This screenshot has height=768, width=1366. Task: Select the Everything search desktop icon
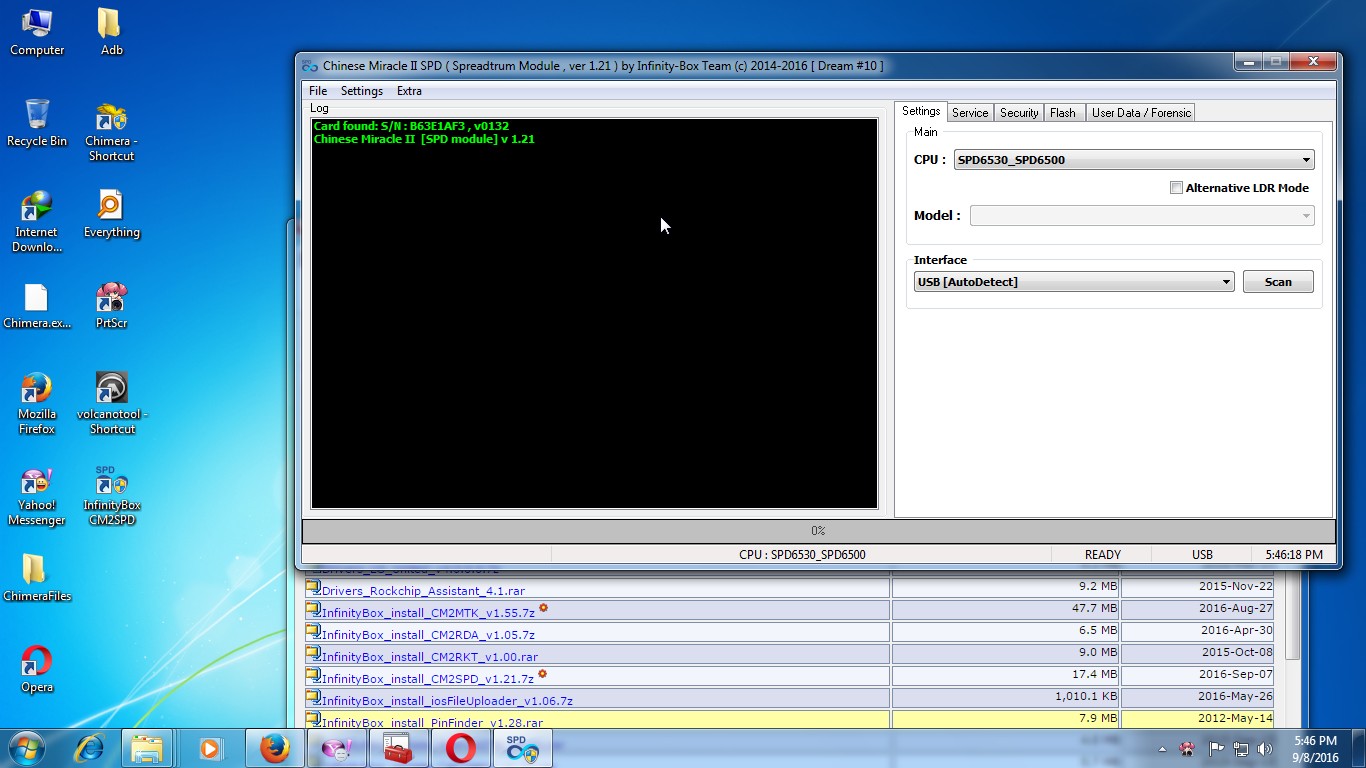(111, 215)
